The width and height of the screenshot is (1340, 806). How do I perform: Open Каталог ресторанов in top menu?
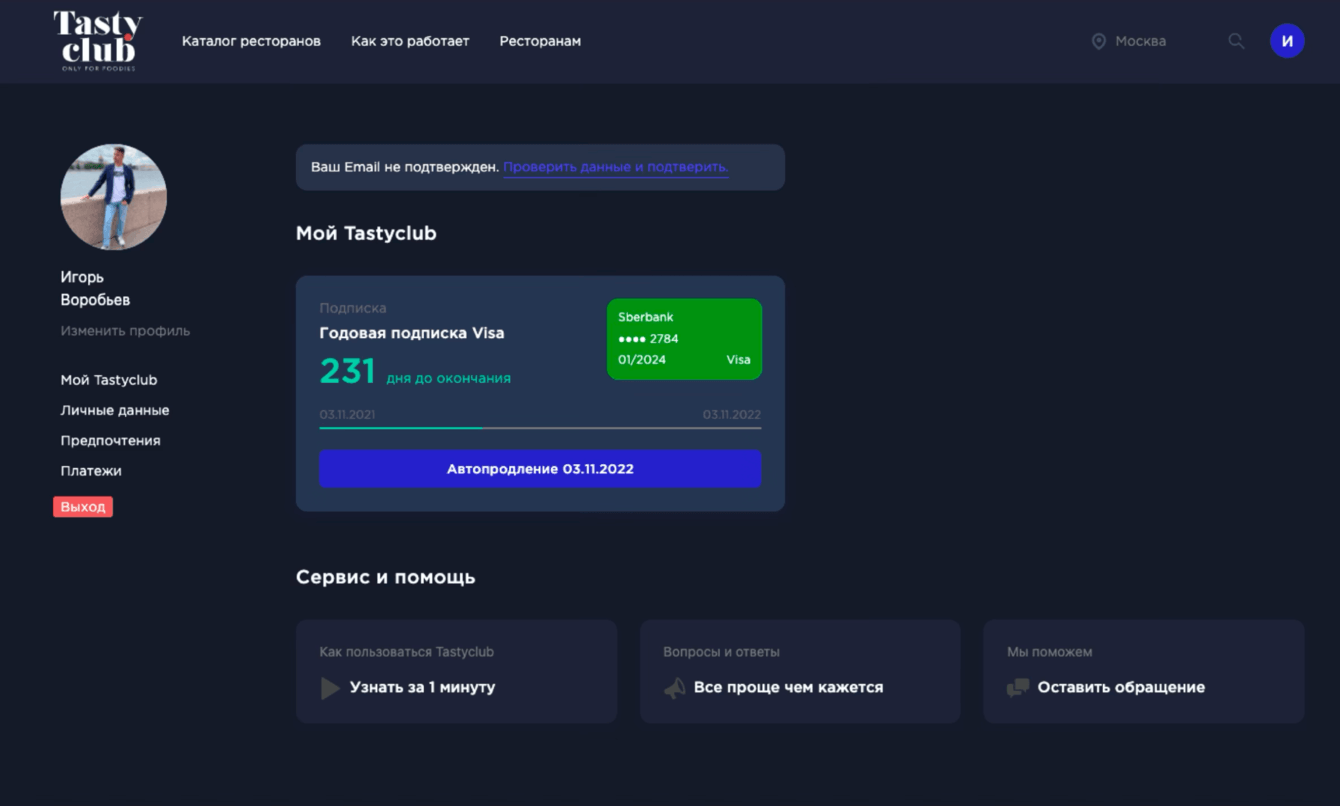[251, 41]
